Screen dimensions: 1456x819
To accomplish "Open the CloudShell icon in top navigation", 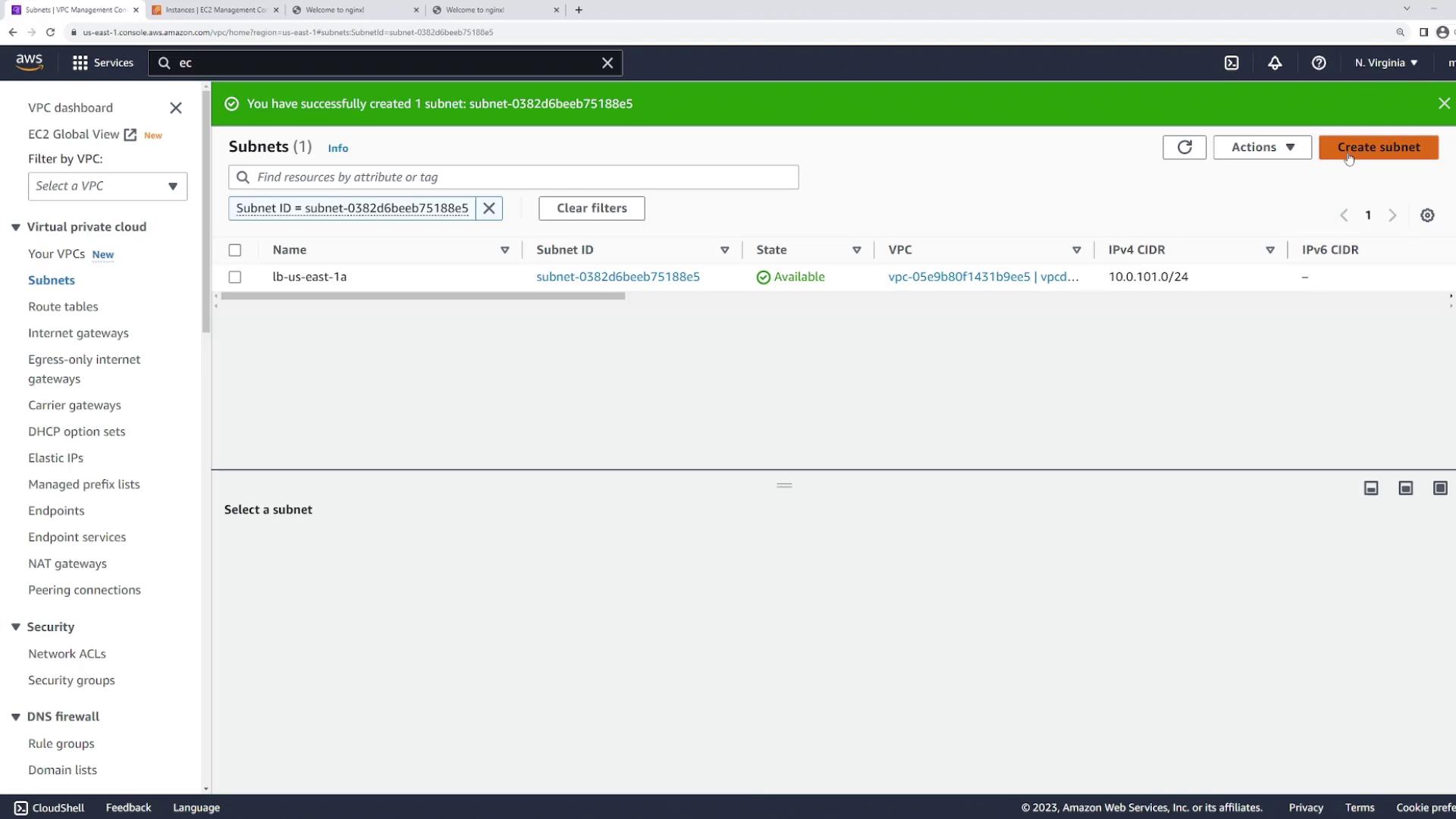I will pos(1232,63).
